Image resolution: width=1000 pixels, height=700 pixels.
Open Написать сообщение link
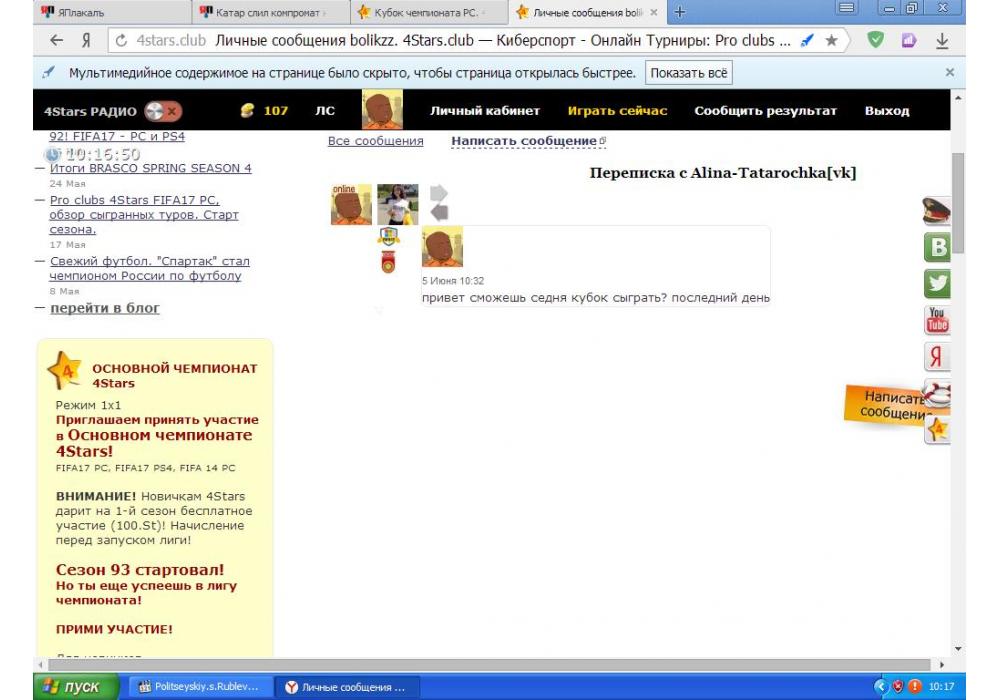click(x=528, y=141)
